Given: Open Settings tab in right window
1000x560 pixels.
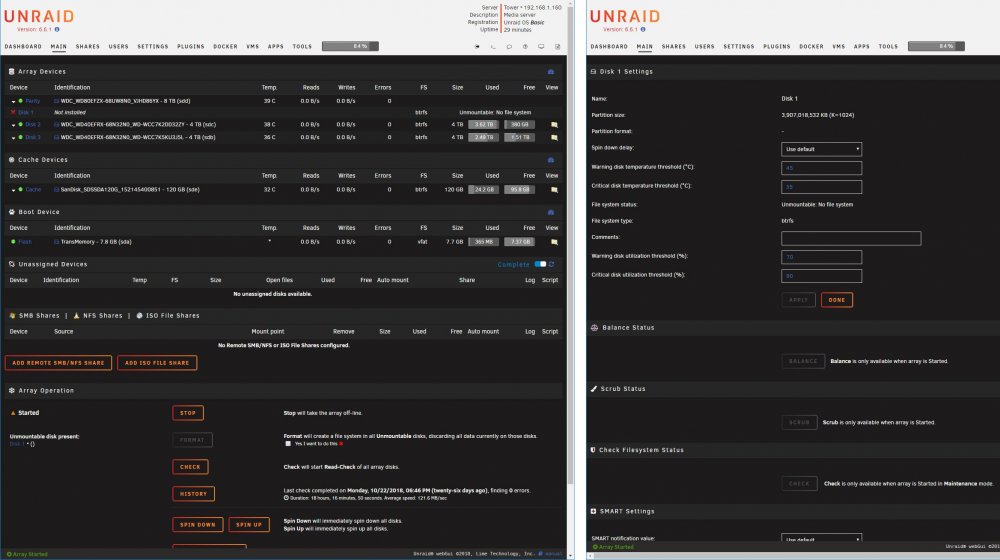Looking at the screenshot, I should click(x=739, y=47).
